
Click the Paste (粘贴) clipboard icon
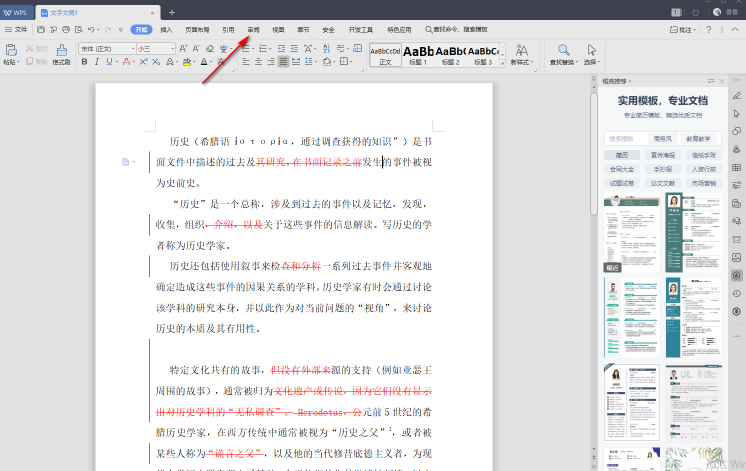point(11,49)
